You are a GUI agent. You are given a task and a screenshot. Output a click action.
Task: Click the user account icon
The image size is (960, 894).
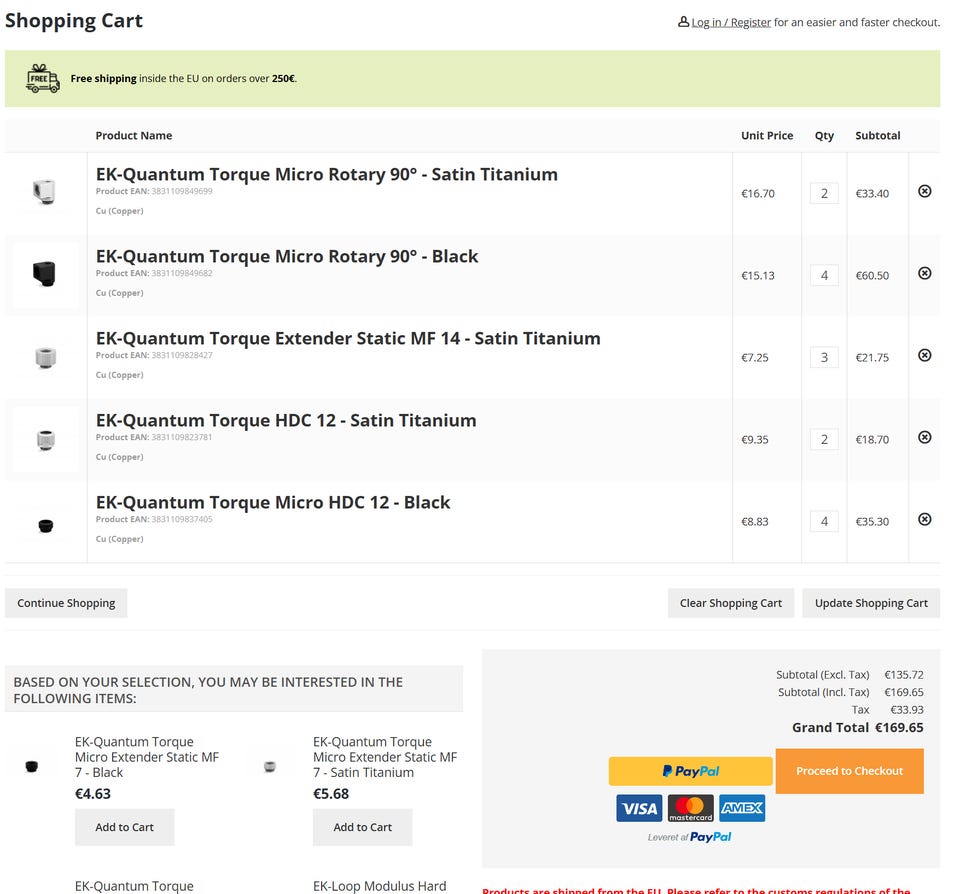point(683,22)
